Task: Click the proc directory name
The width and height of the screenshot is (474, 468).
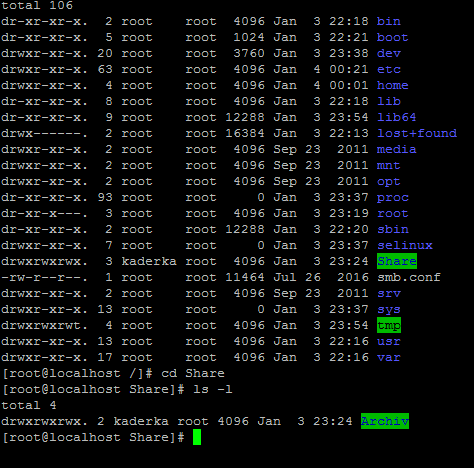Action: 393,198
